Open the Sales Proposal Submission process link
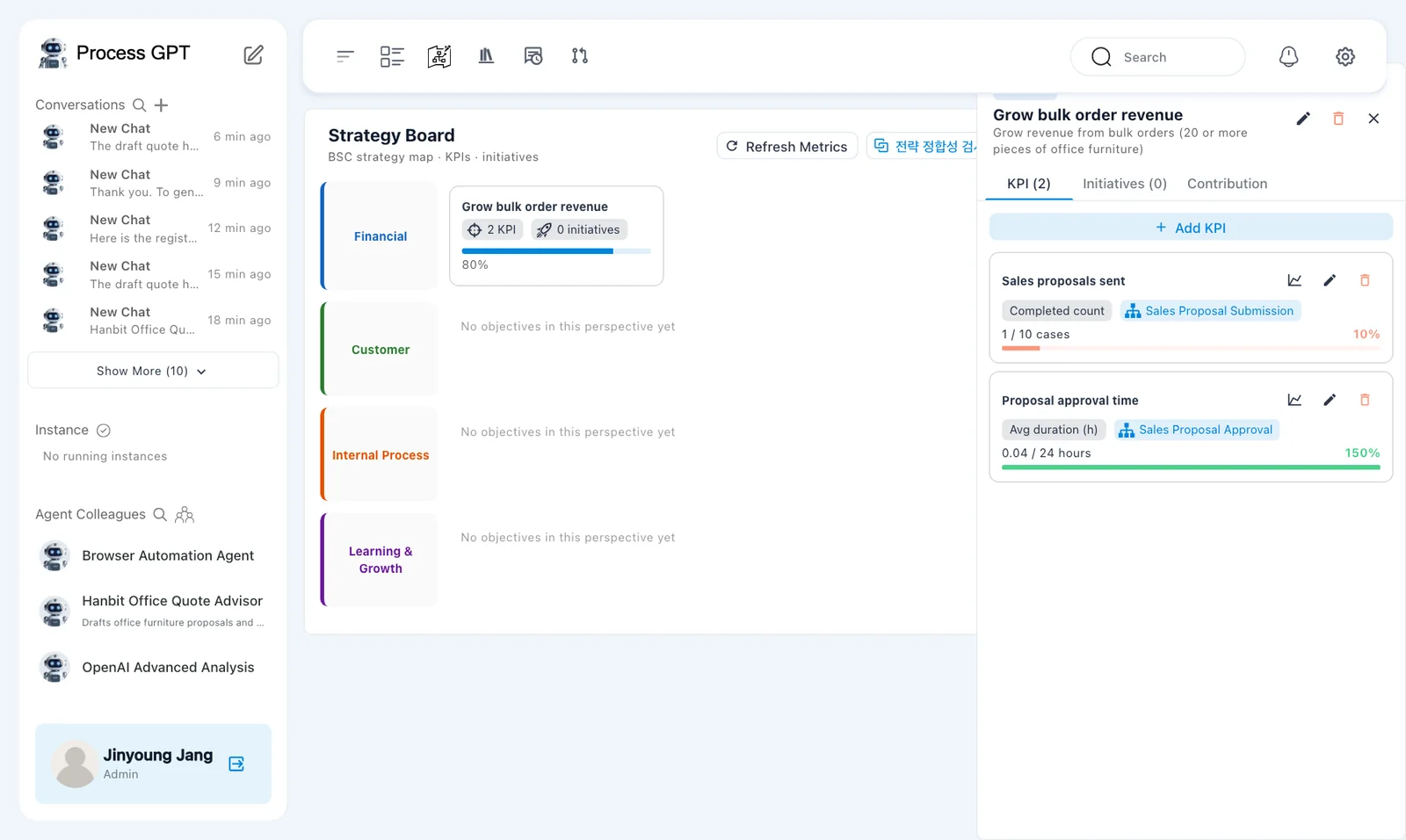Image resolution: width=1406 pixels, height=840 pixels. pos(1210,311)
